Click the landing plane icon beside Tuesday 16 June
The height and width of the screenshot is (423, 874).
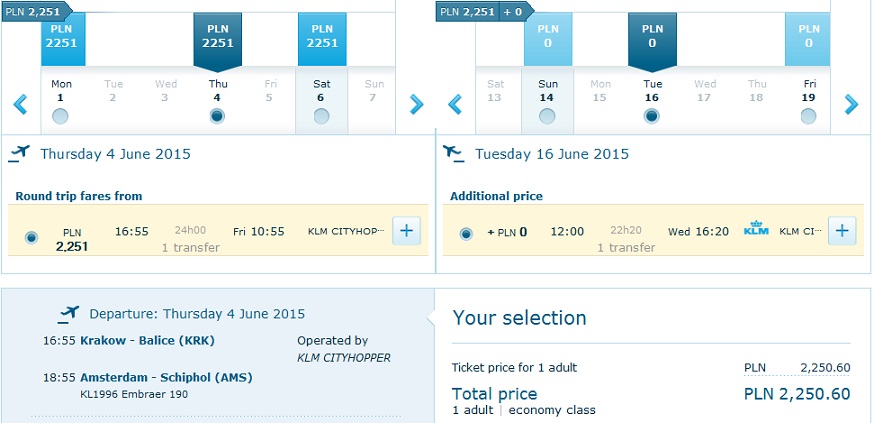pyautogui.click(x=454, y=153)
